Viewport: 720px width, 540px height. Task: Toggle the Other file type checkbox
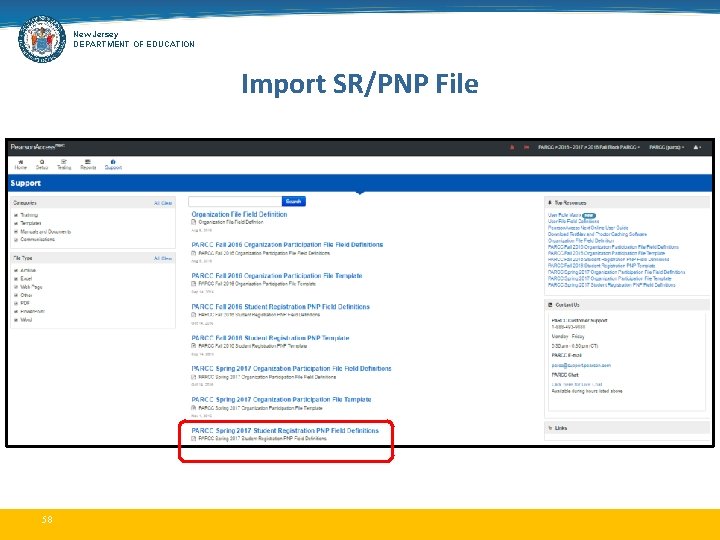pos(16,295)
